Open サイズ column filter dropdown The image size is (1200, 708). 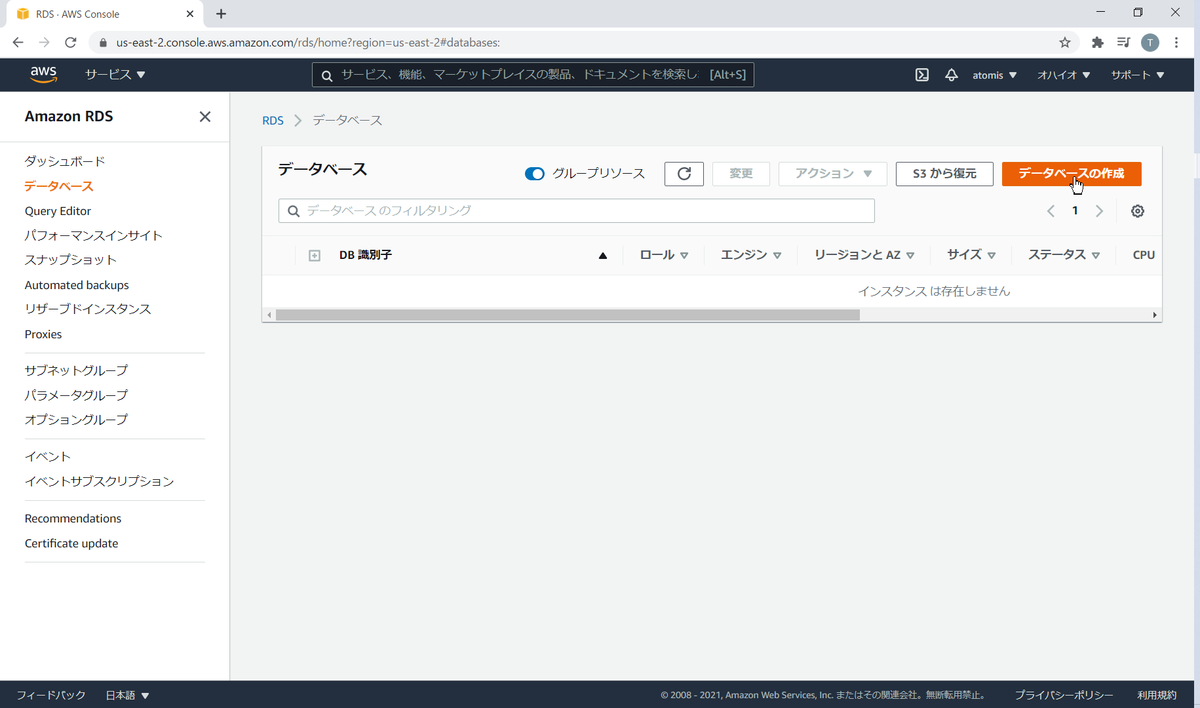point(991,256)
